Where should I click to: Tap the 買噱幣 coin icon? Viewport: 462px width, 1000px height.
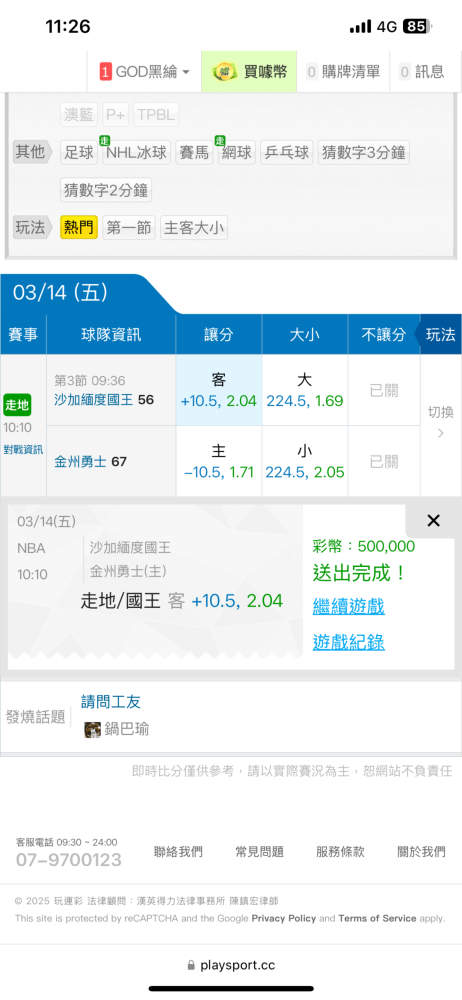coord(225,71)
